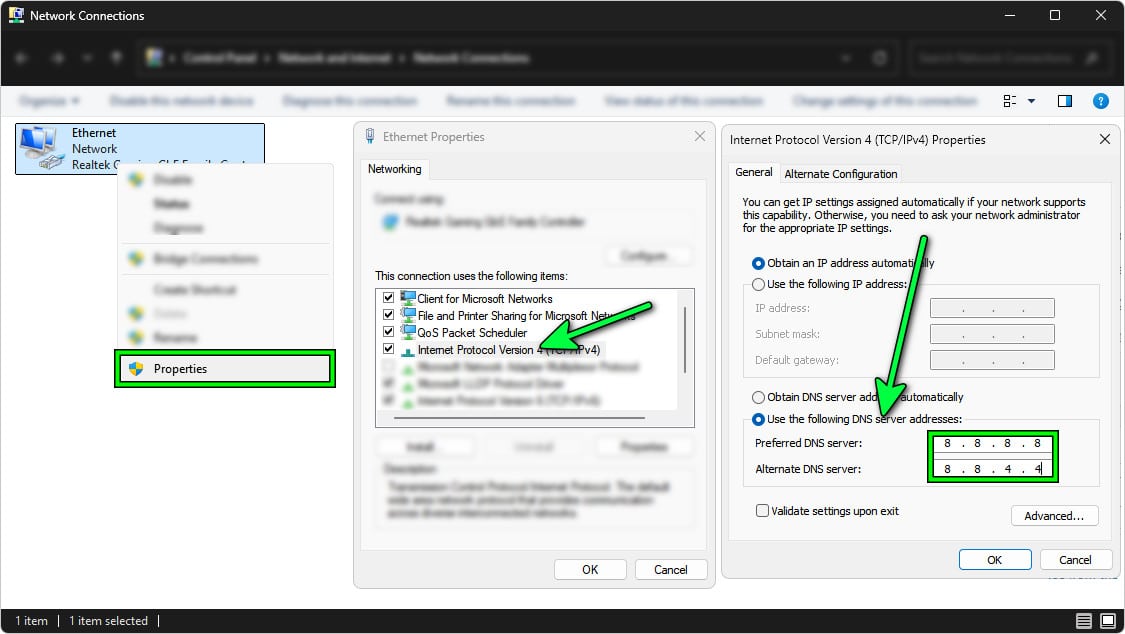Enable Validate settings upon exit
Image resolution: width=1125 pixels, height=634 pixels.
click(763, 511)
